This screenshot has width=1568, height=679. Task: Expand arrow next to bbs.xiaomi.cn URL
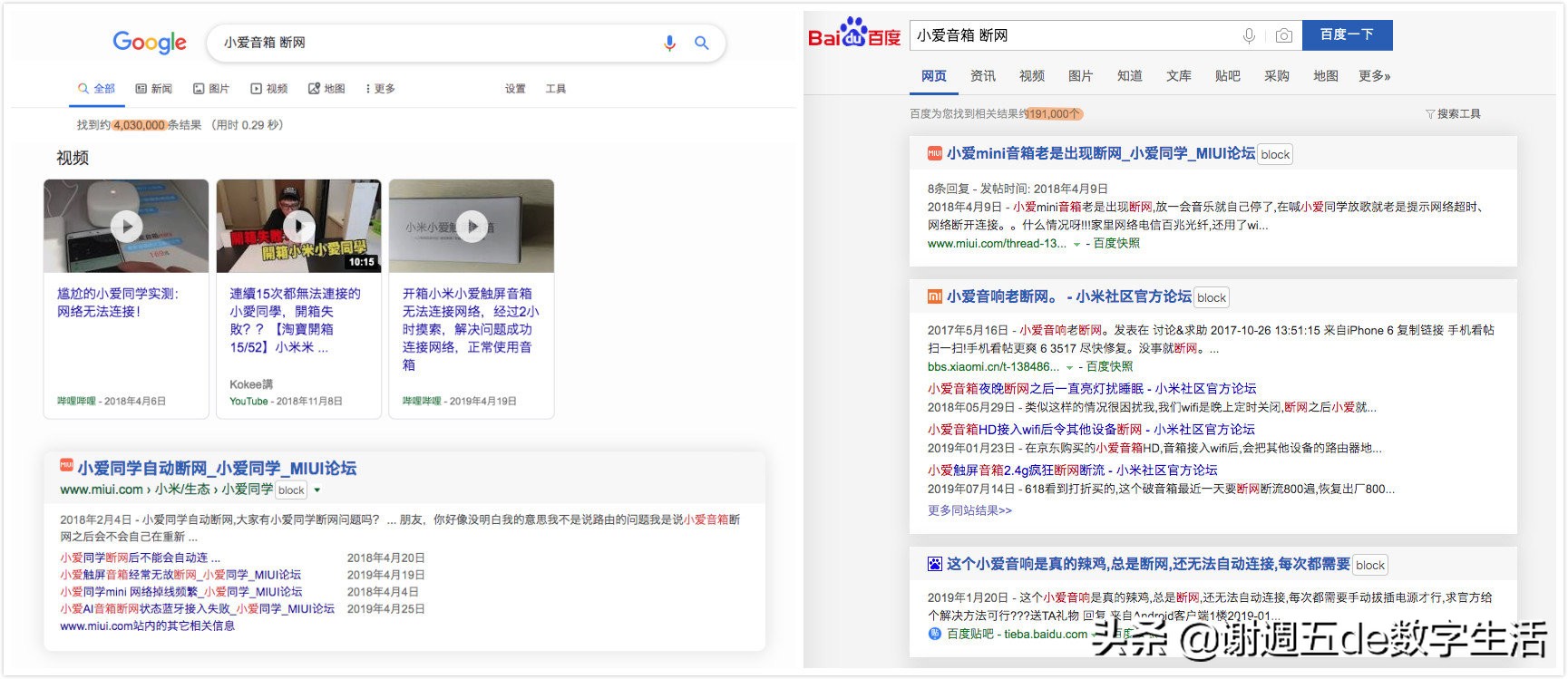(1069, 368)
